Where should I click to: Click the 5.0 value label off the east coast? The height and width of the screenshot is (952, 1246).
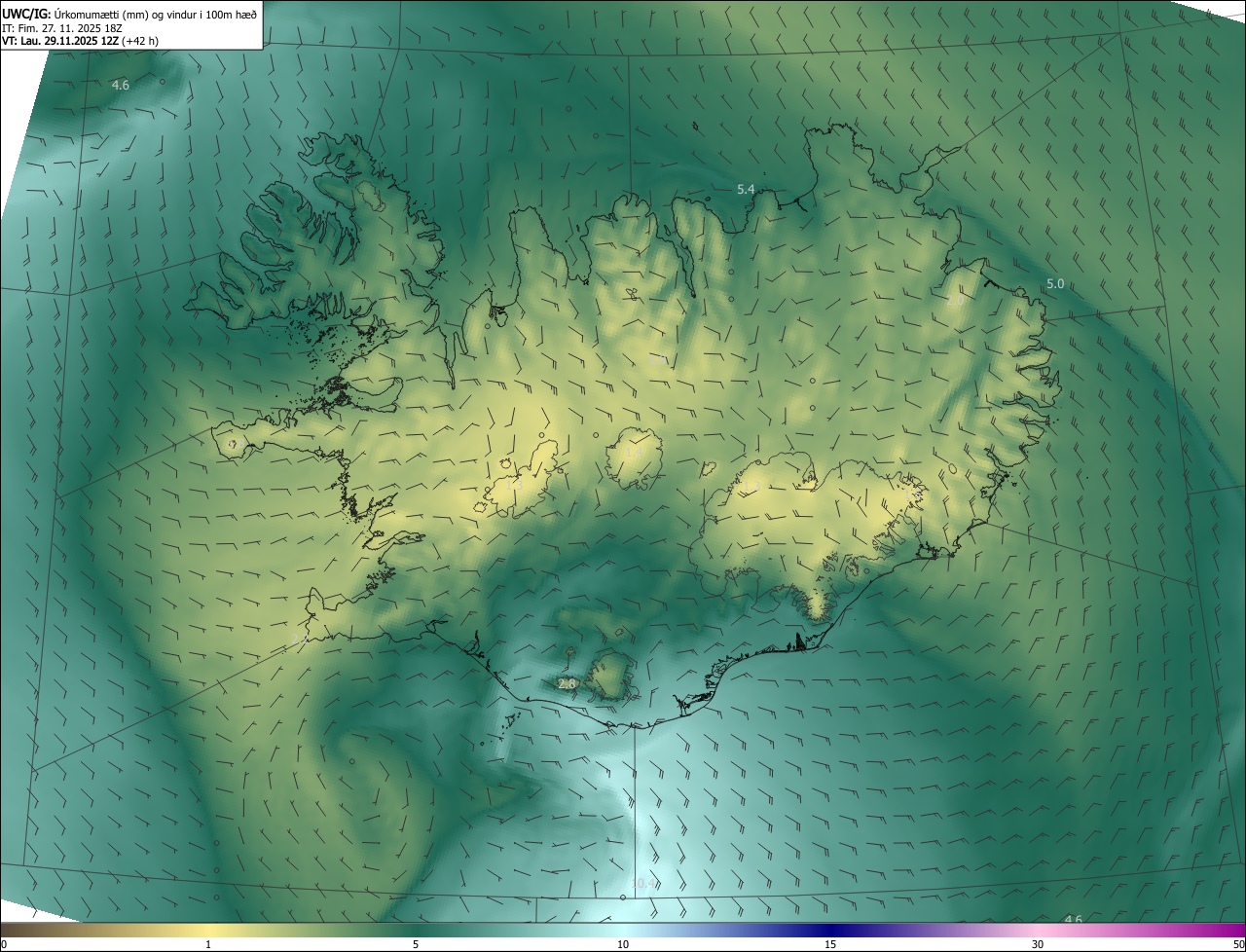coord(1055,283)
